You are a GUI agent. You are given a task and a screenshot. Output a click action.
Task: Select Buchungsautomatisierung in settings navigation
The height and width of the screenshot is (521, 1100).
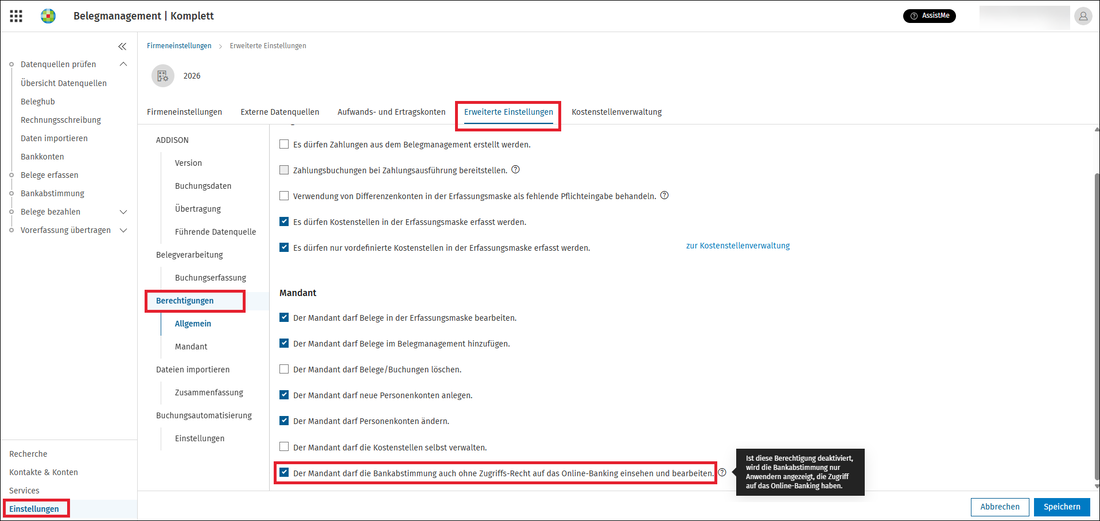pyautogui.click(x=203, y=415)
